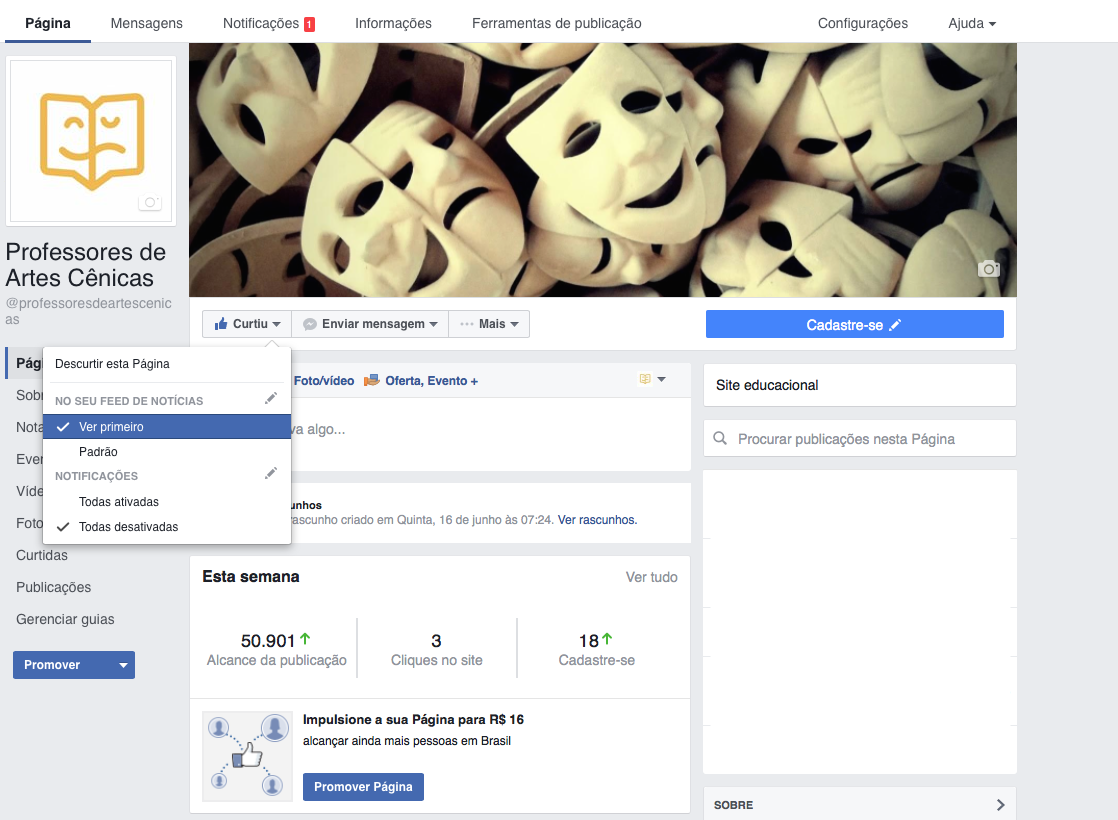
Task: Click the page identity icon in composer
Action: coord(645,379)
